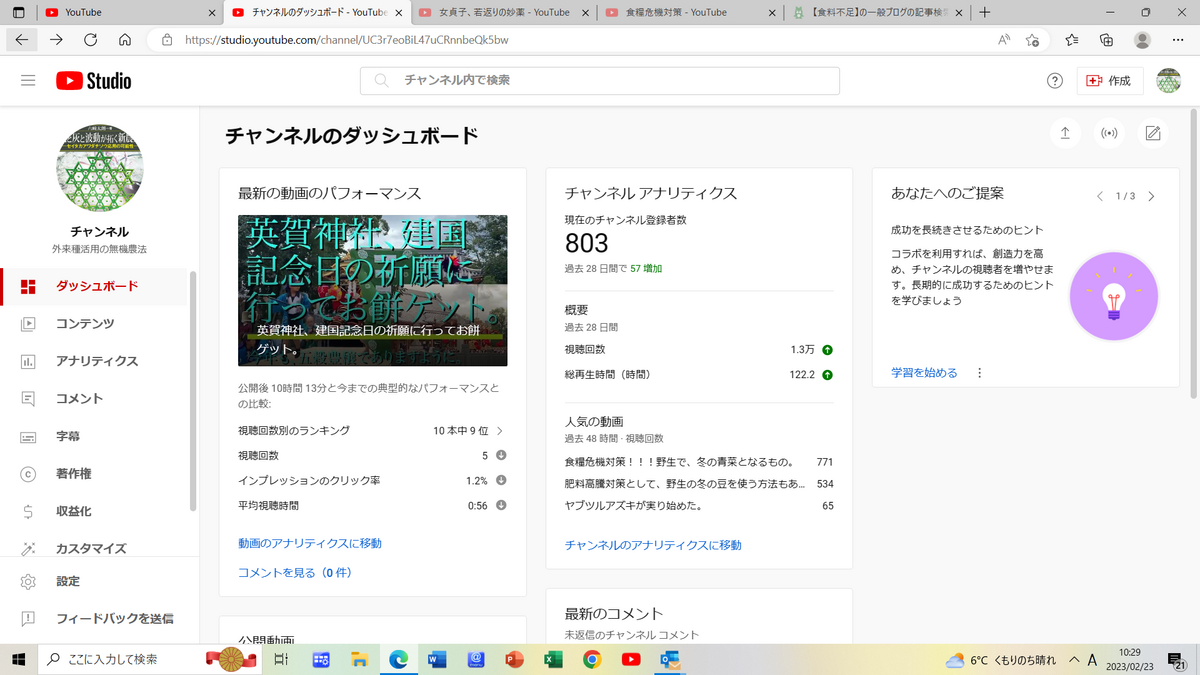Close the チャンネルのダッシュボード browser tab
Viewport: 1200px width, 675px height.
(398, 12)
